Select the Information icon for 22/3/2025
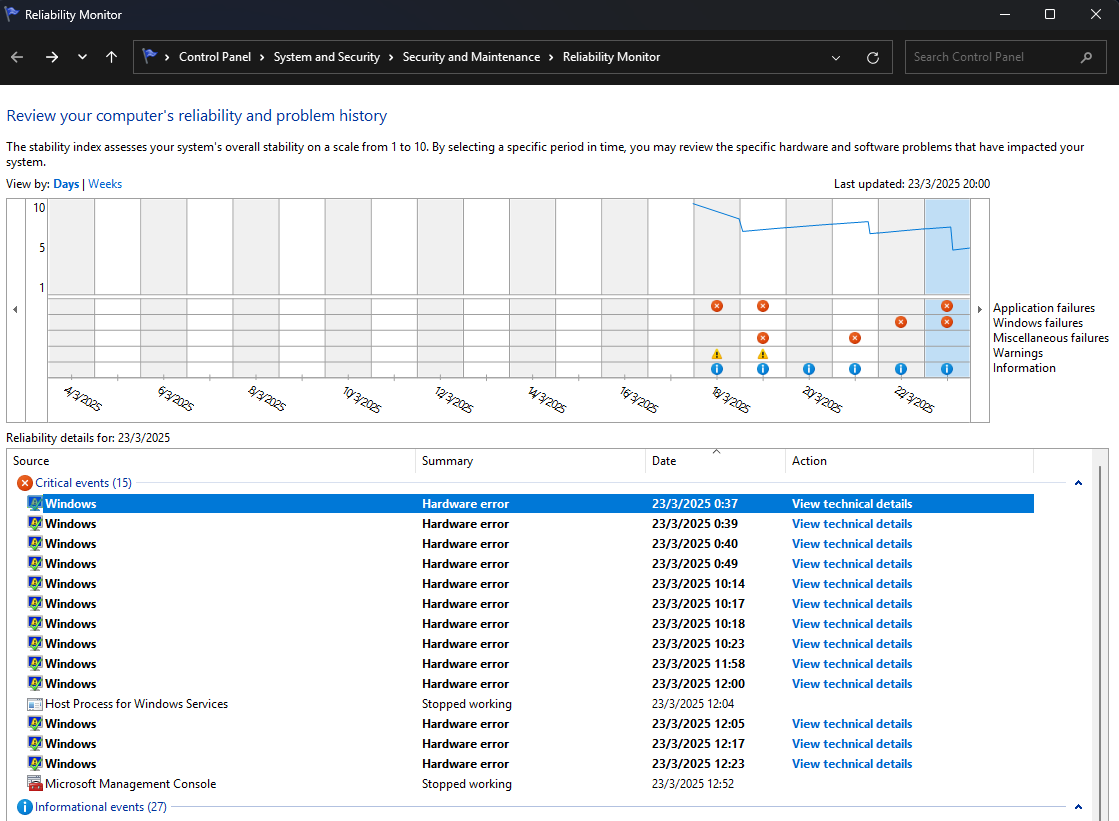This screenshot has width=1119, height=821. (x=901, y=369)
